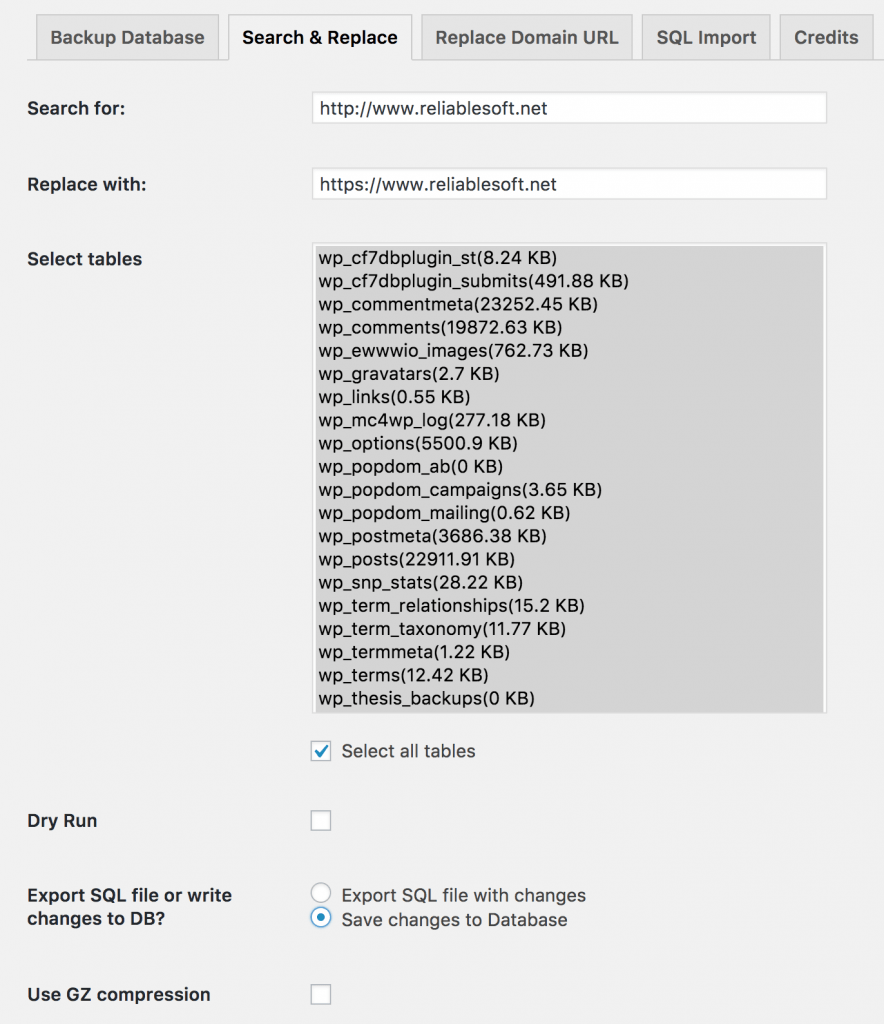Click the Search for input field
This screenshot has width=884, height=1024.
point(569,108)
